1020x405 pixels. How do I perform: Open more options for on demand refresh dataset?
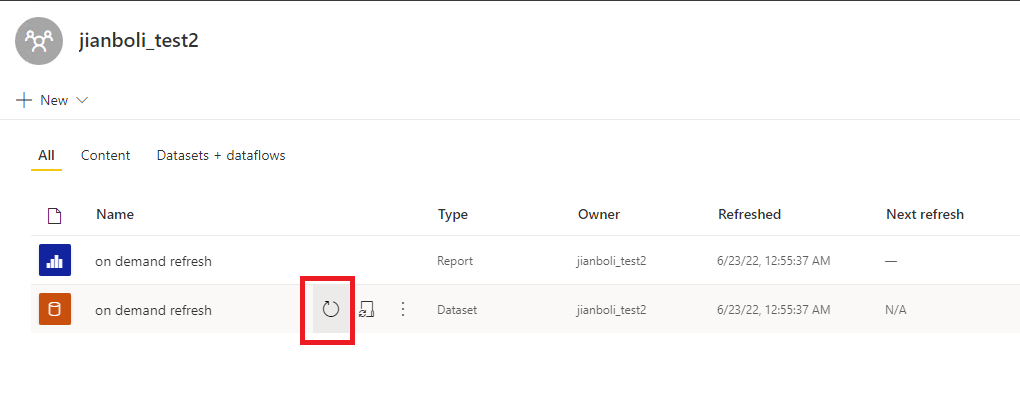click(403, 309)
